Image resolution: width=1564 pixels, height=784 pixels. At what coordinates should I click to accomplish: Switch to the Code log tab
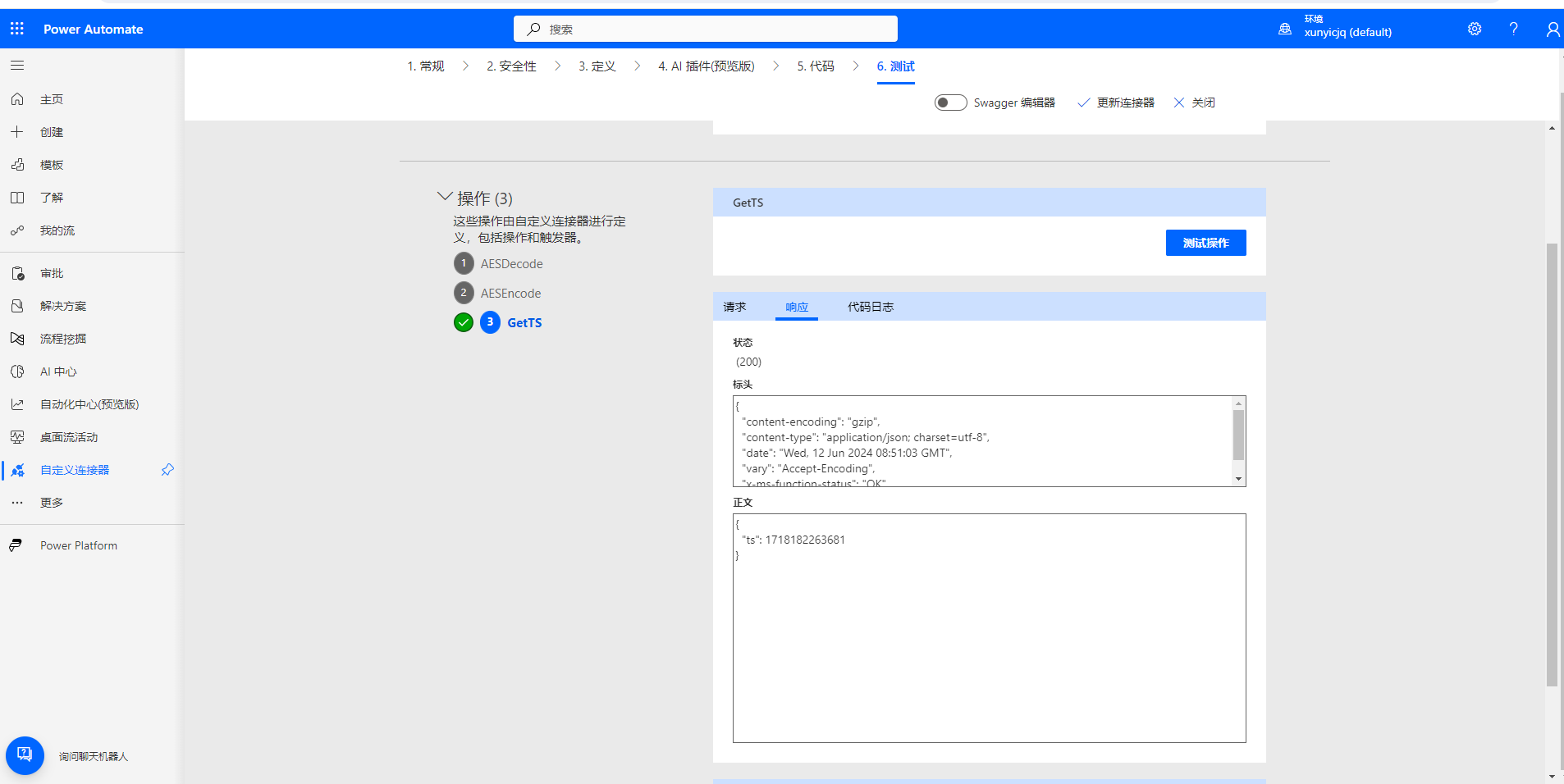870,307
